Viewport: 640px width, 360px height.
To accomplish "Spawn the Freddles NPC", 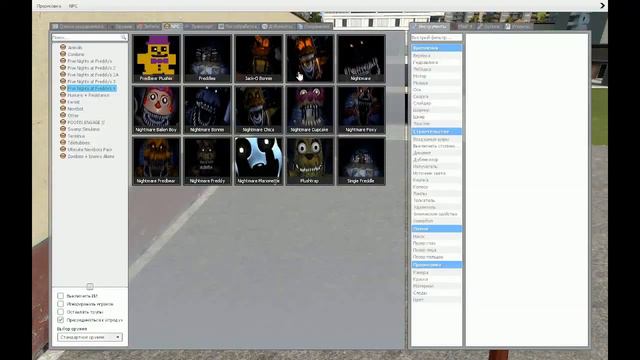I will point(207,59).
